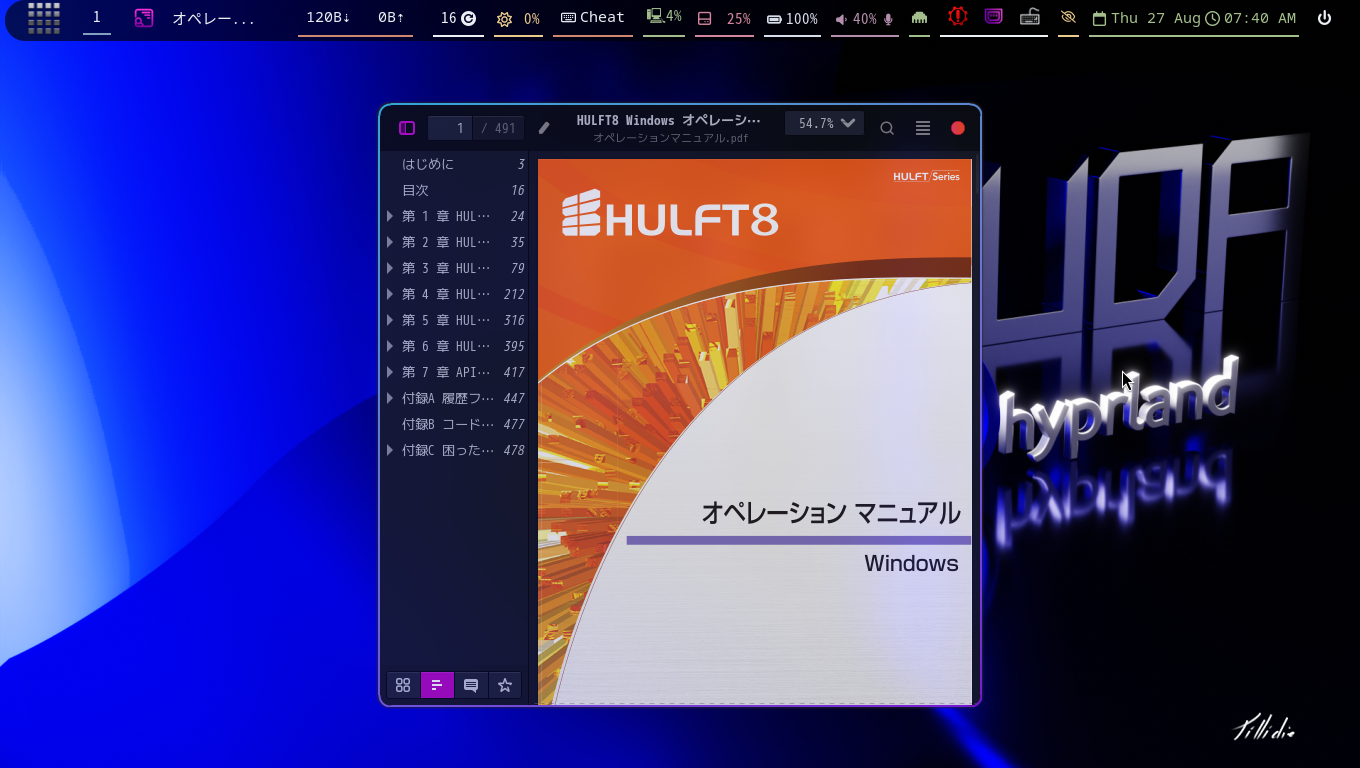Open the power menu icon
Screen dimensions: 1360x768
click(x=1324, y=18)
